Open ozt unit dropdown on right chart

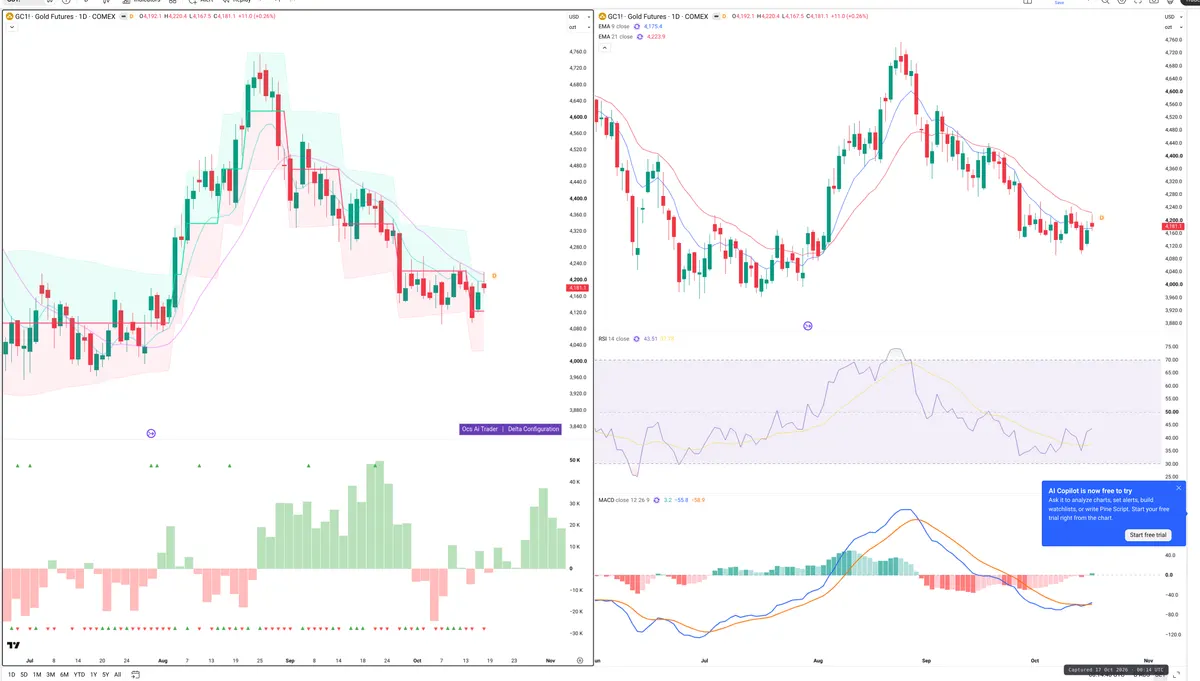point(1173,27)
